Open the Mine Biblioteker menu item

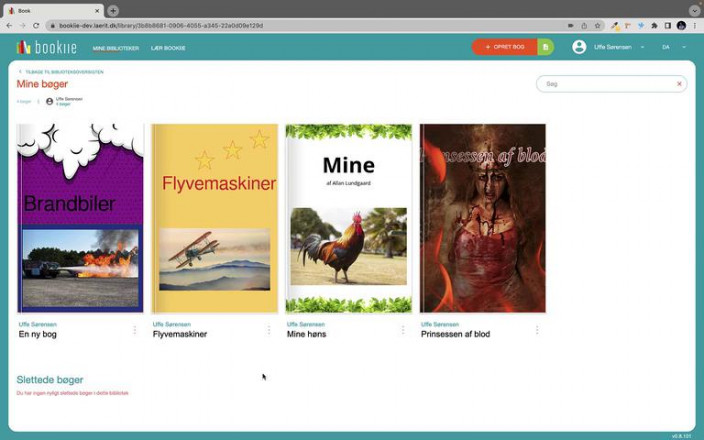tap(115, 48)
